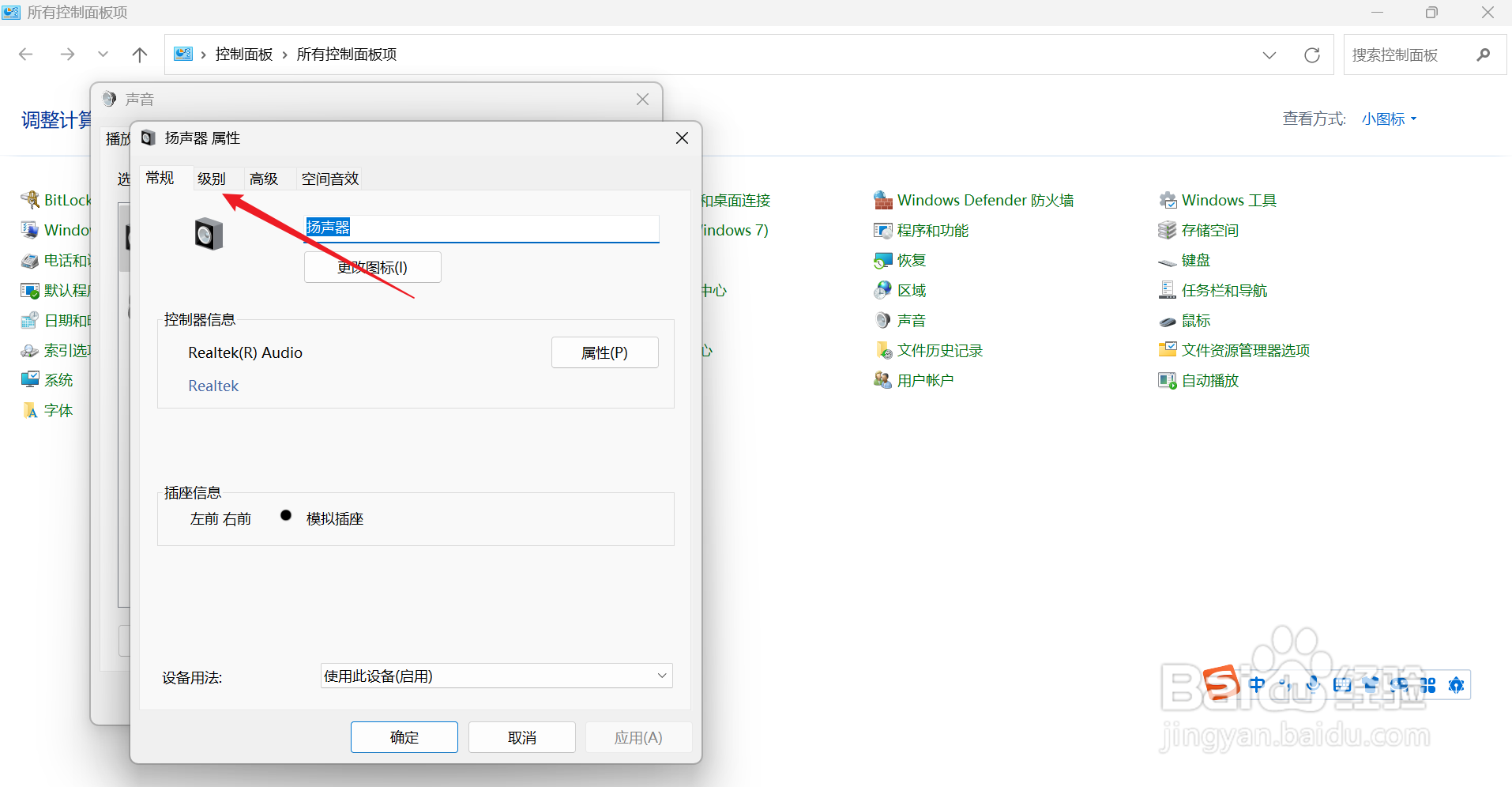Open 设备用法 combo box

tap(496, 676)
